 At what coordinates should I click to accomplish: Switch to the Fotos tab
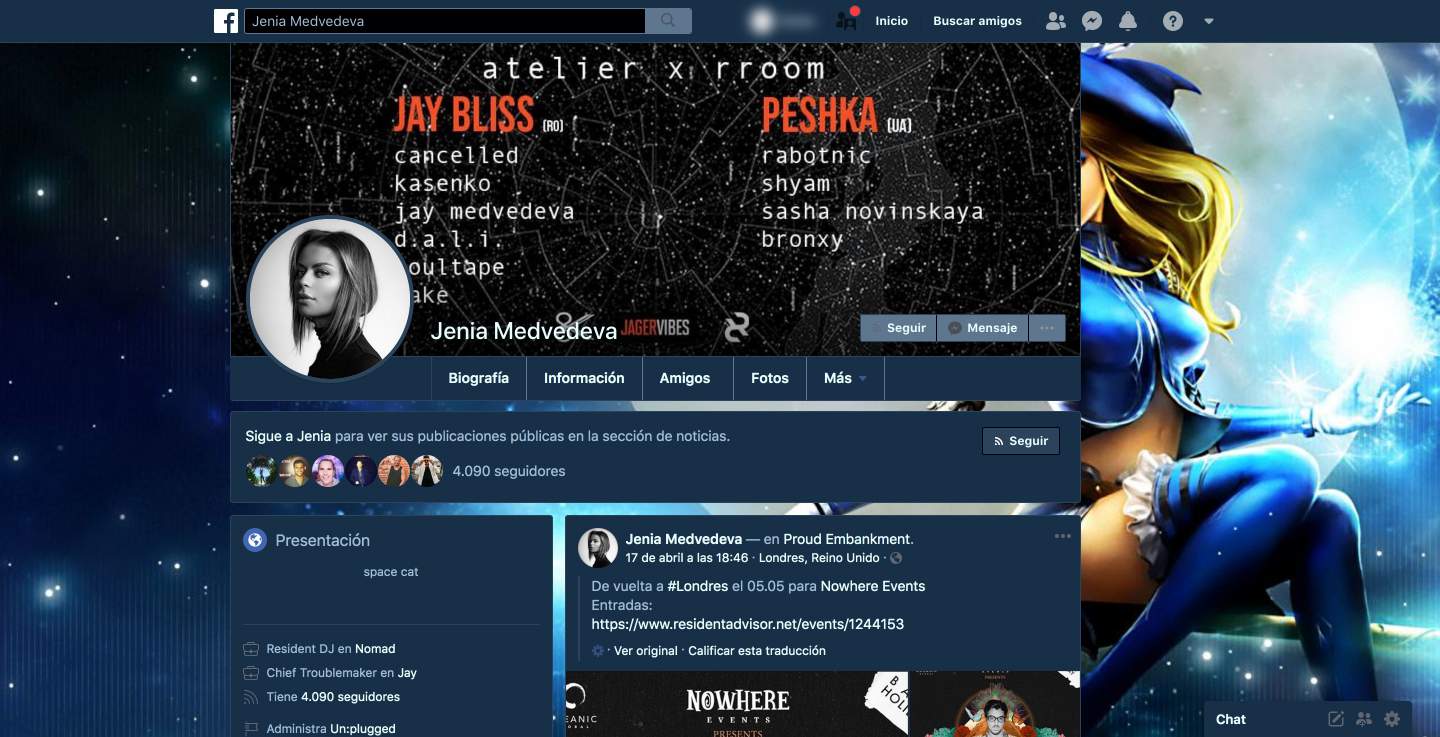point(770,378)
